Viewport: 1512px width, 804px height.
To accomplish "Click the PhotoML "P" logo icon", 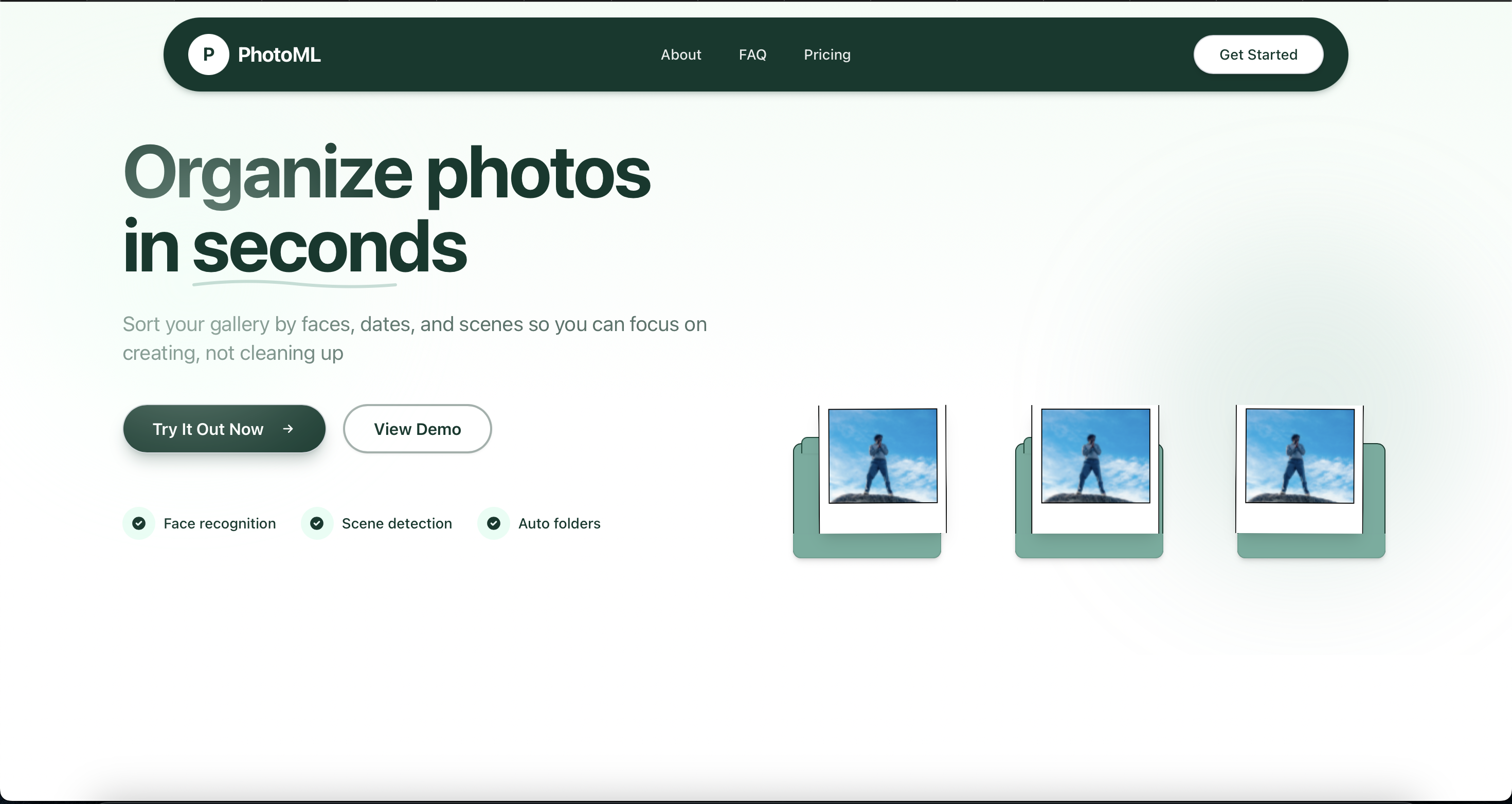I will [x=208, y=54].
